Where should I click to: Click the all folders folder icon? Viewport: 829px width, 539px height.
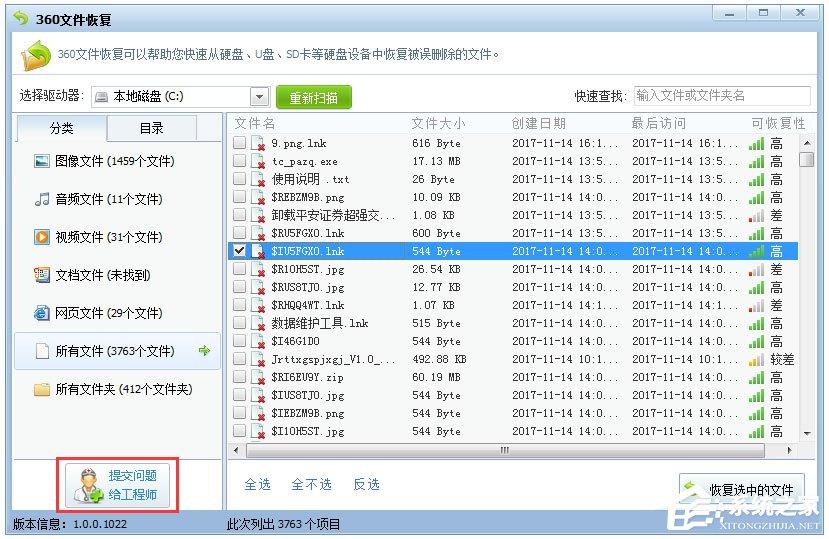tap(42, 389)
